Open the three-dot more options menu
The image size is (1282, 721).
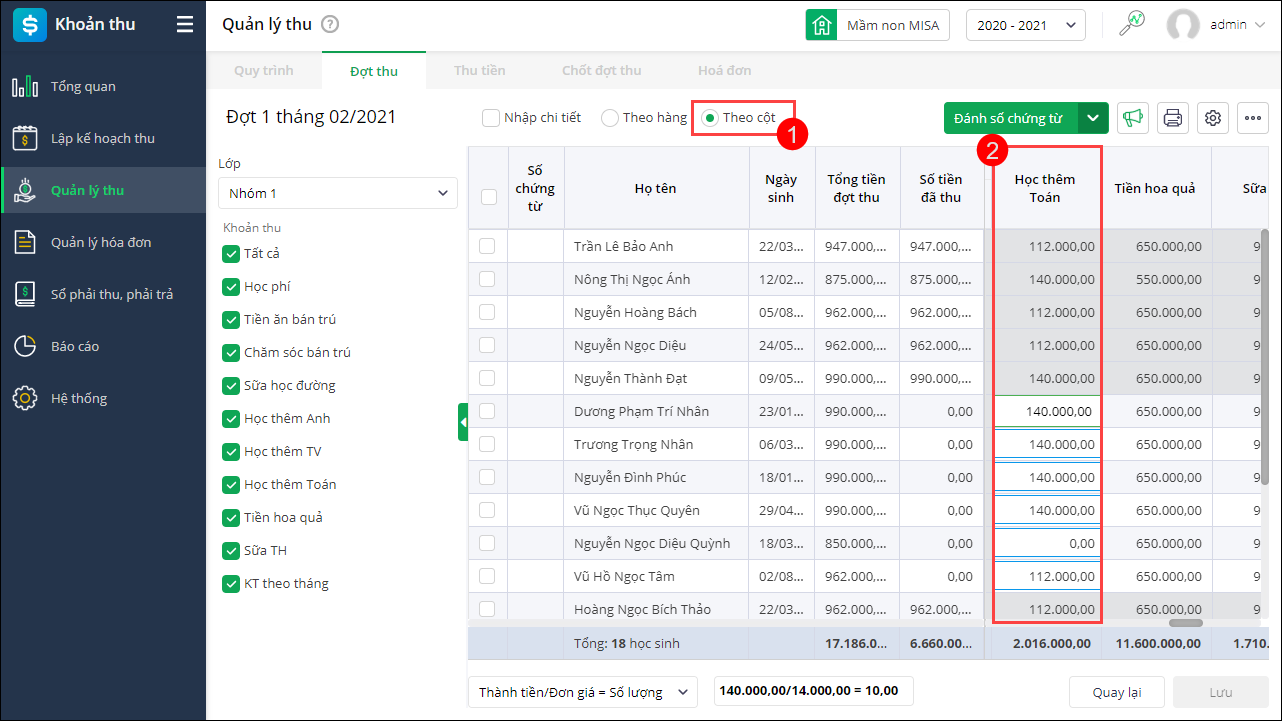(1253, 118)
